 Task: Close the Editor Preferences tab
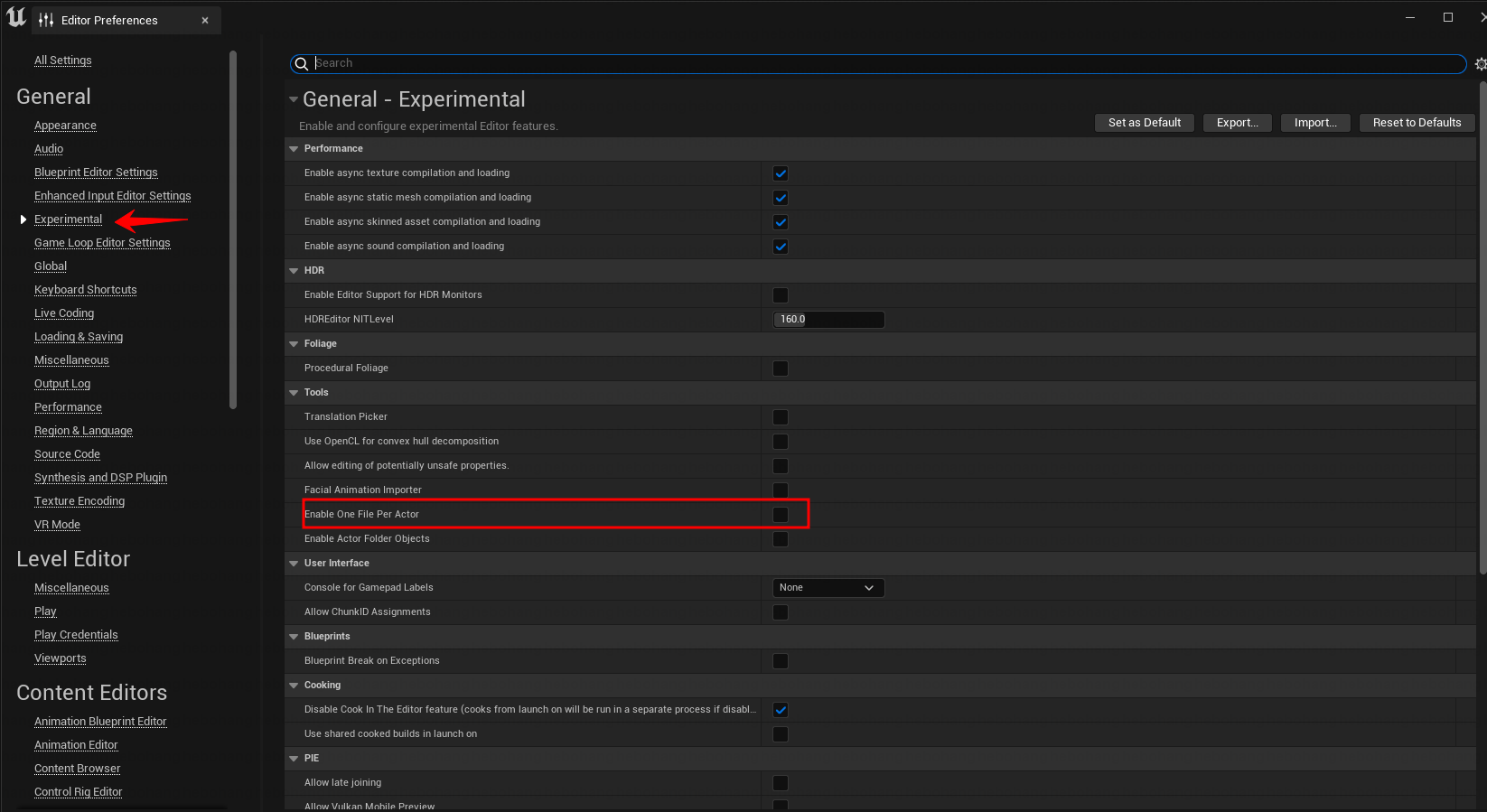[x=205, y=20]
